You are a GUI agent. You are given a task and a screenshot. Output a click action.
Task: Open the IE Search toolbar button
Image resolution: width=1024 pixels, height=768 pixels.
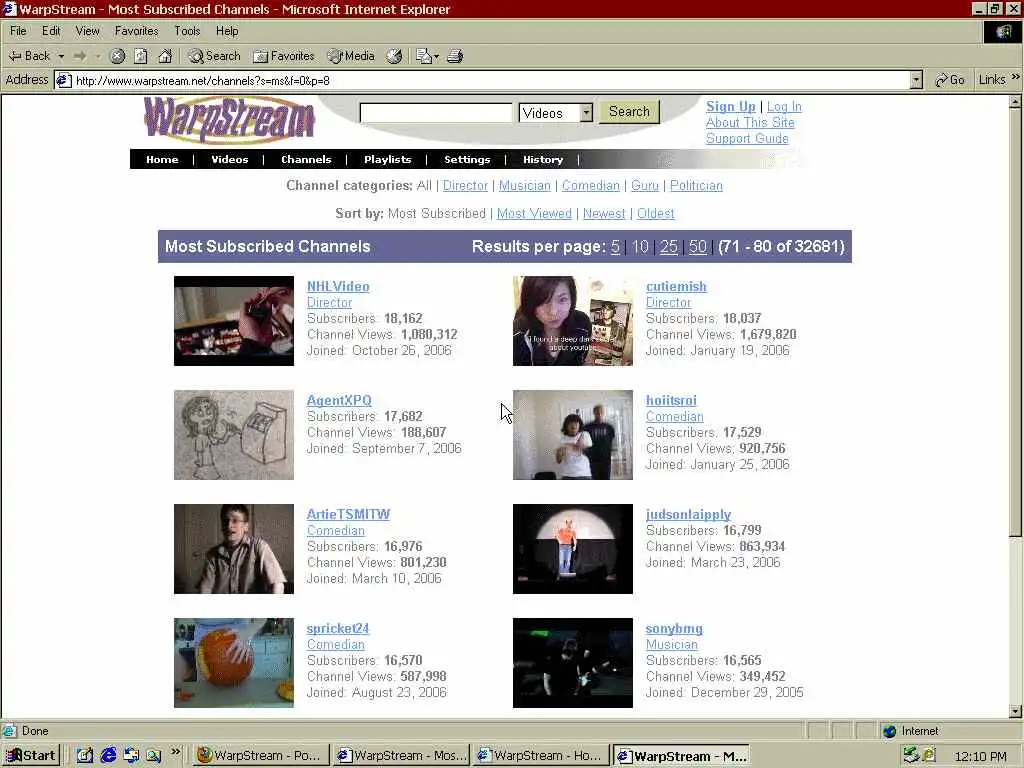click(214, 56)
